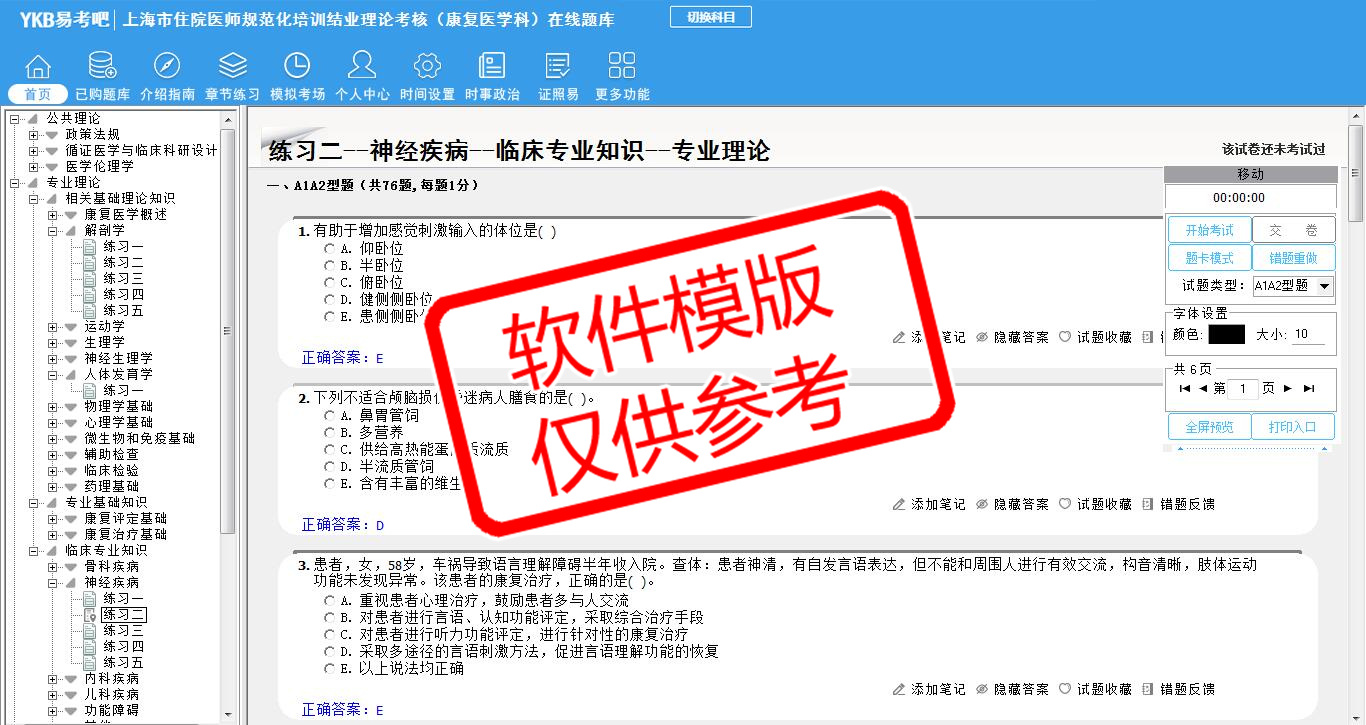1366x725 pixels.
Task: Open 章节练习 layers icon
Action: tap(232, 66)
